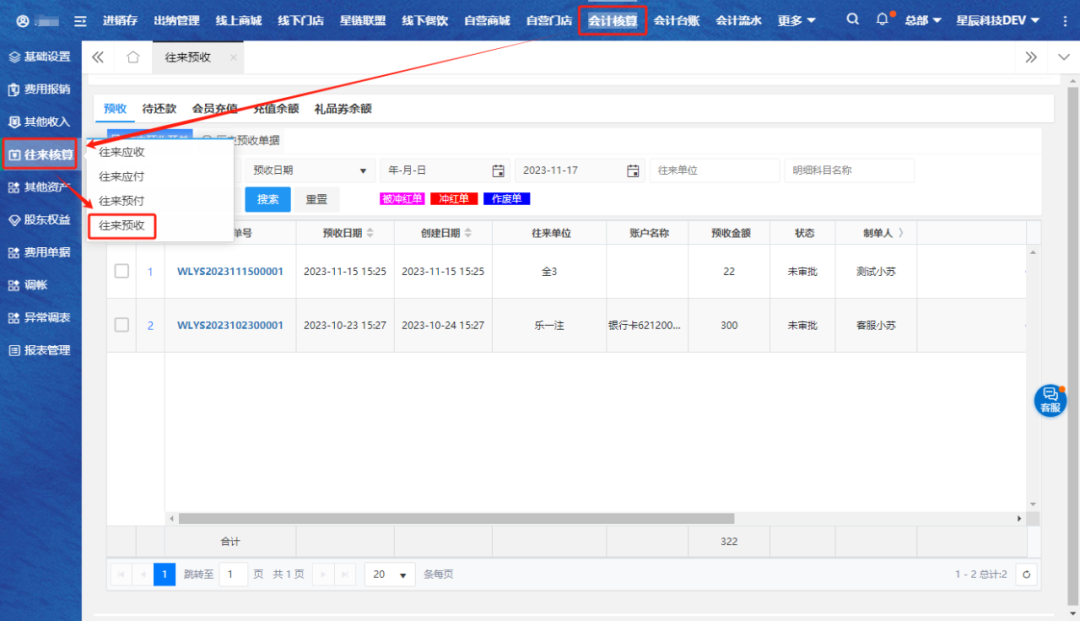Switch to the 待还款 tab
Viewport: 1080px width, 621px height.
coord(159,109)
